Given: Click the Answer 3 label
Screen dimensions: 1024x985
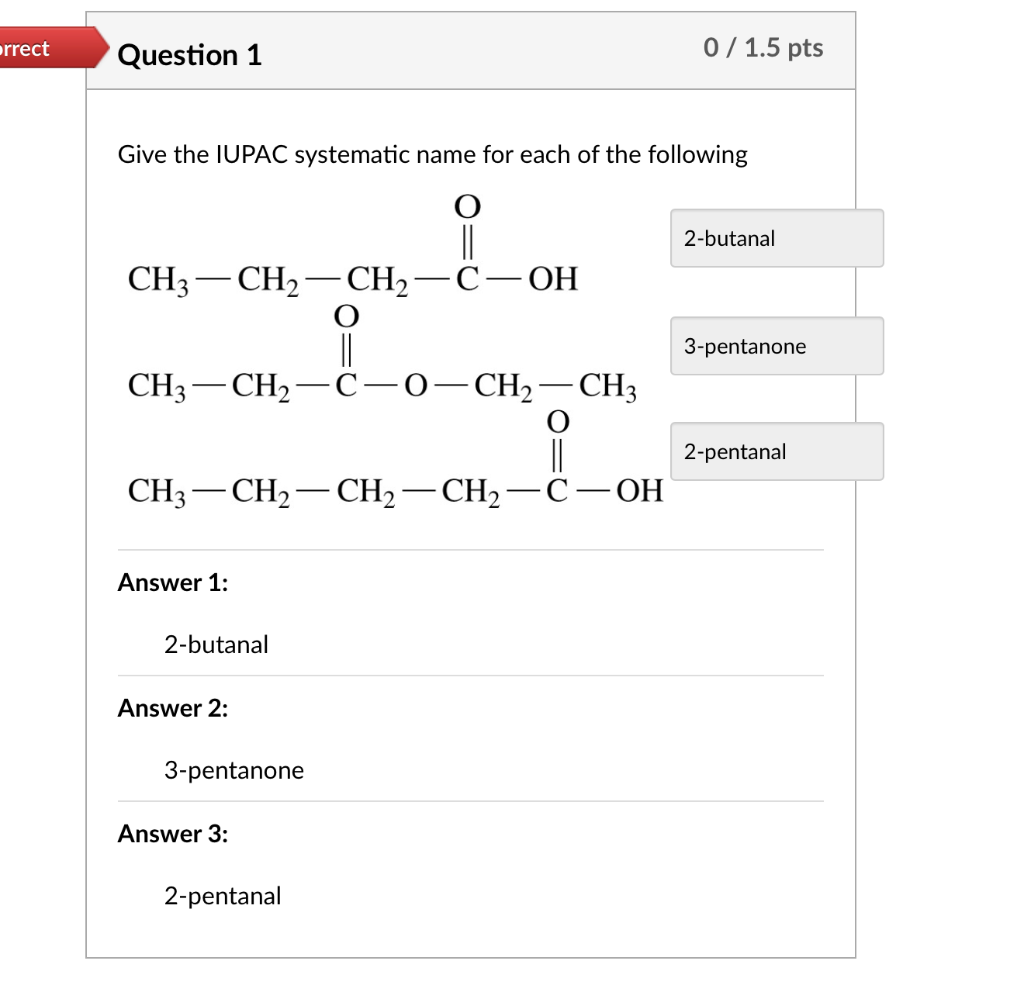Looking at the screenshot, I should (x=172, y=834).
